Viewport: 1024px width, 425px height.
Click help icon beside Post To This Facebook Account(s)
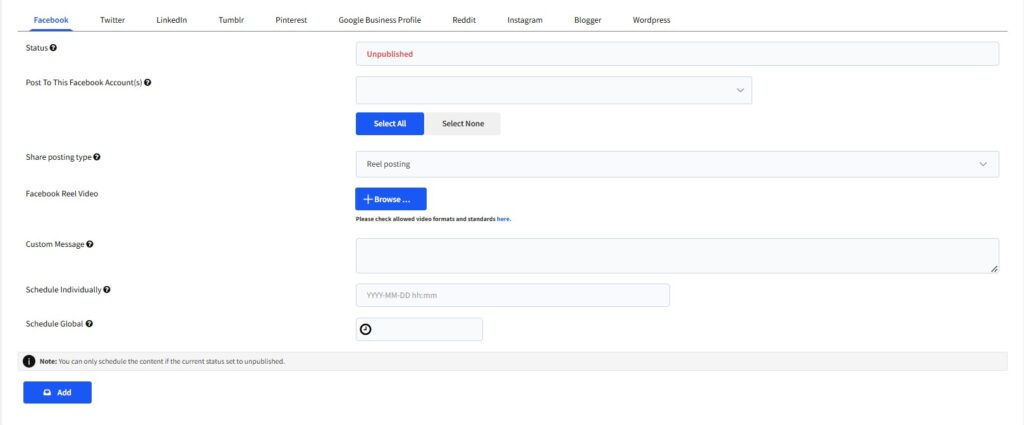(x=148, y=83)
